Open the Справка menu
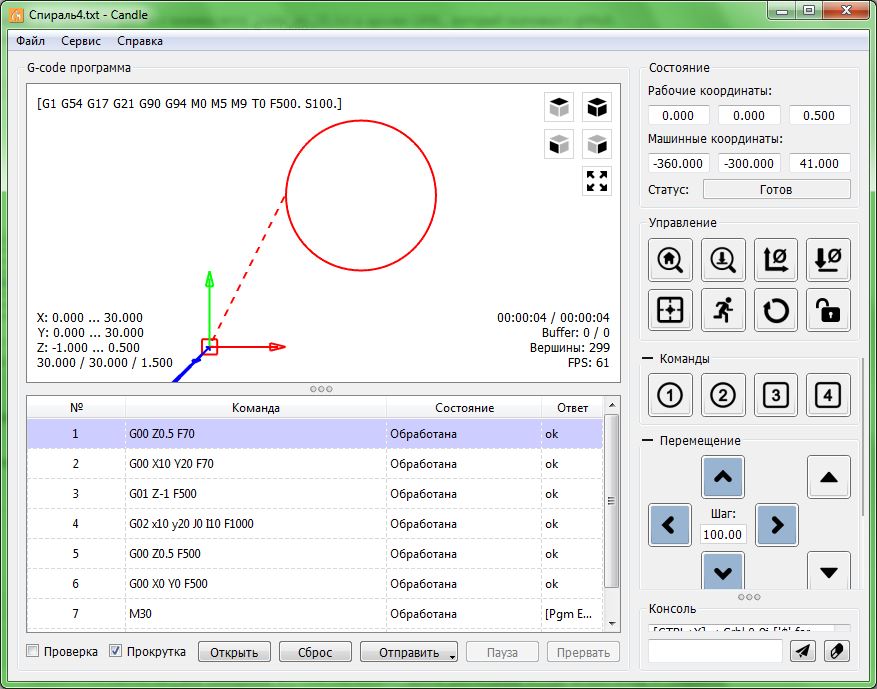The height and width of the screenshot is (689, 877). click(x=140, y=41)
